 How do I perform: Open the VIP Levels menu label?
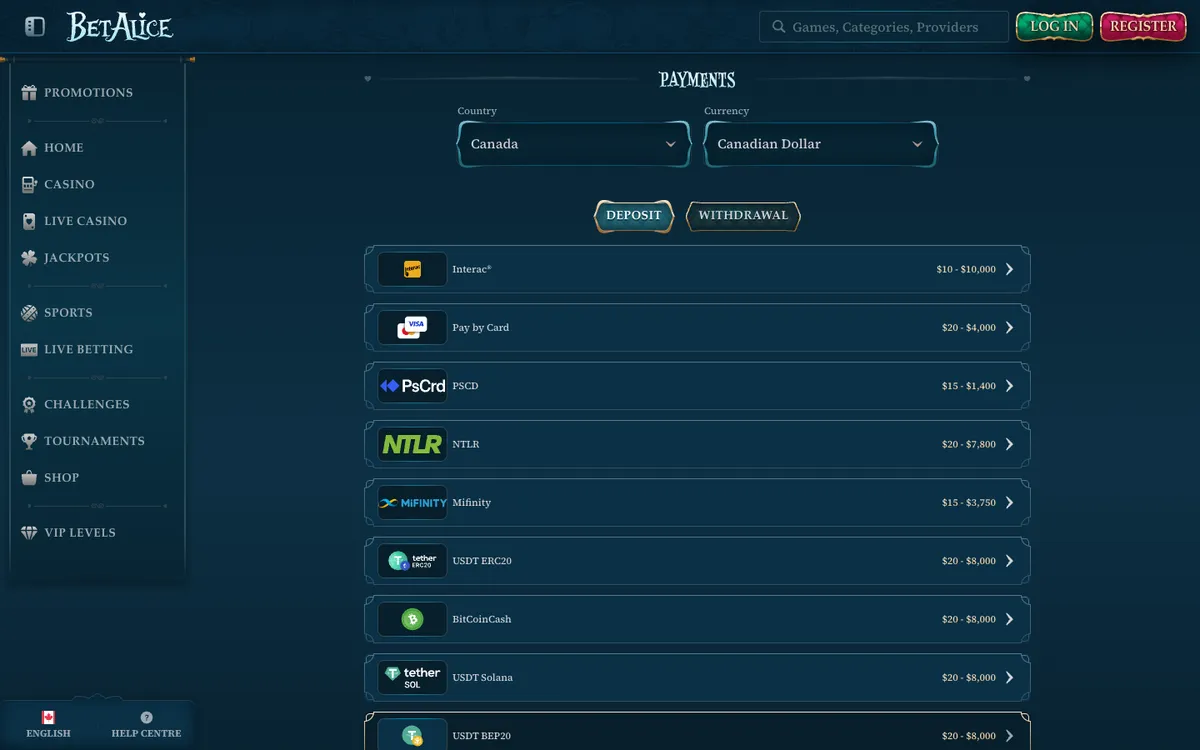point(80,533)
